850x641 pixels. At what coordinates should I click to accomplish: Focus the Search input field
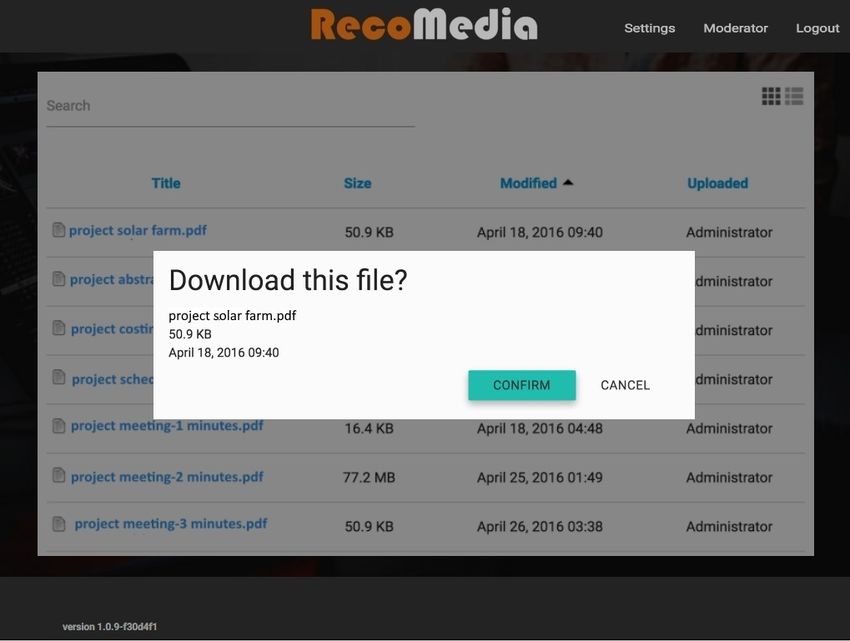[230, 106]
